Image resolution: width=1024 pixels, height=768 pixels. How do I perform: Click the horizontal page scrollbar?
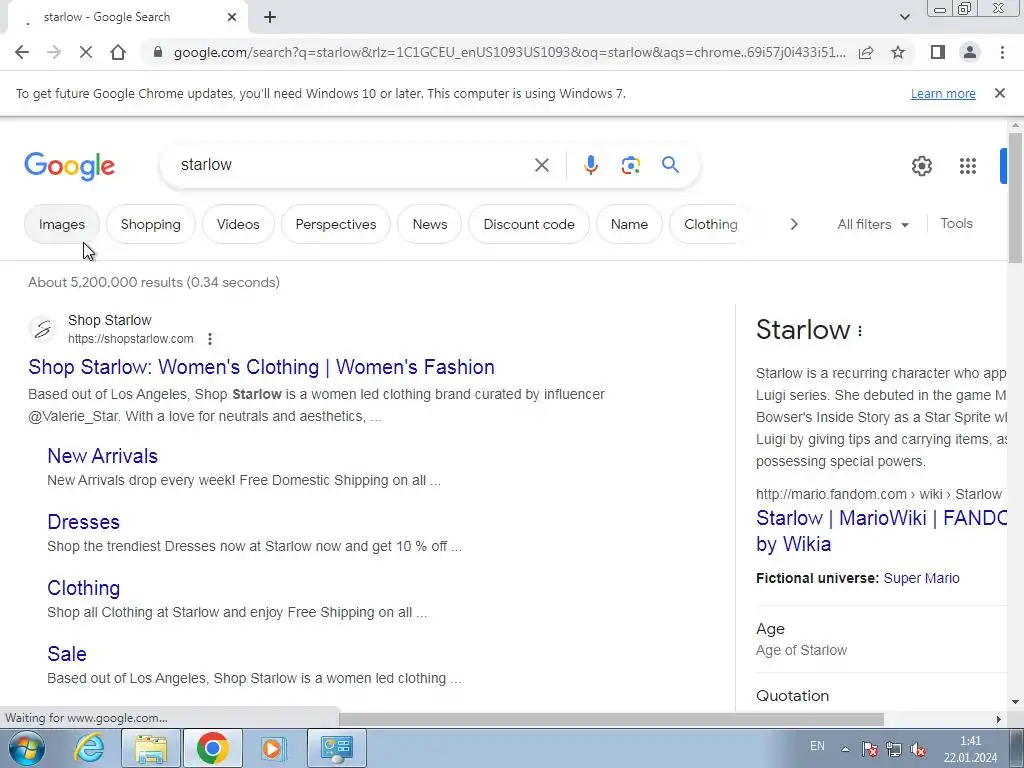(611, 719)
